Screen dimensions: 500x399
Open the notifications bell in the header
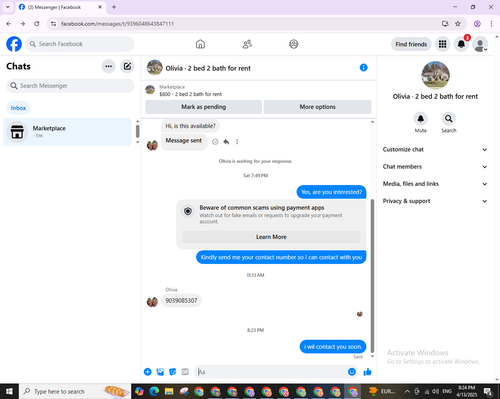(461, 44)
